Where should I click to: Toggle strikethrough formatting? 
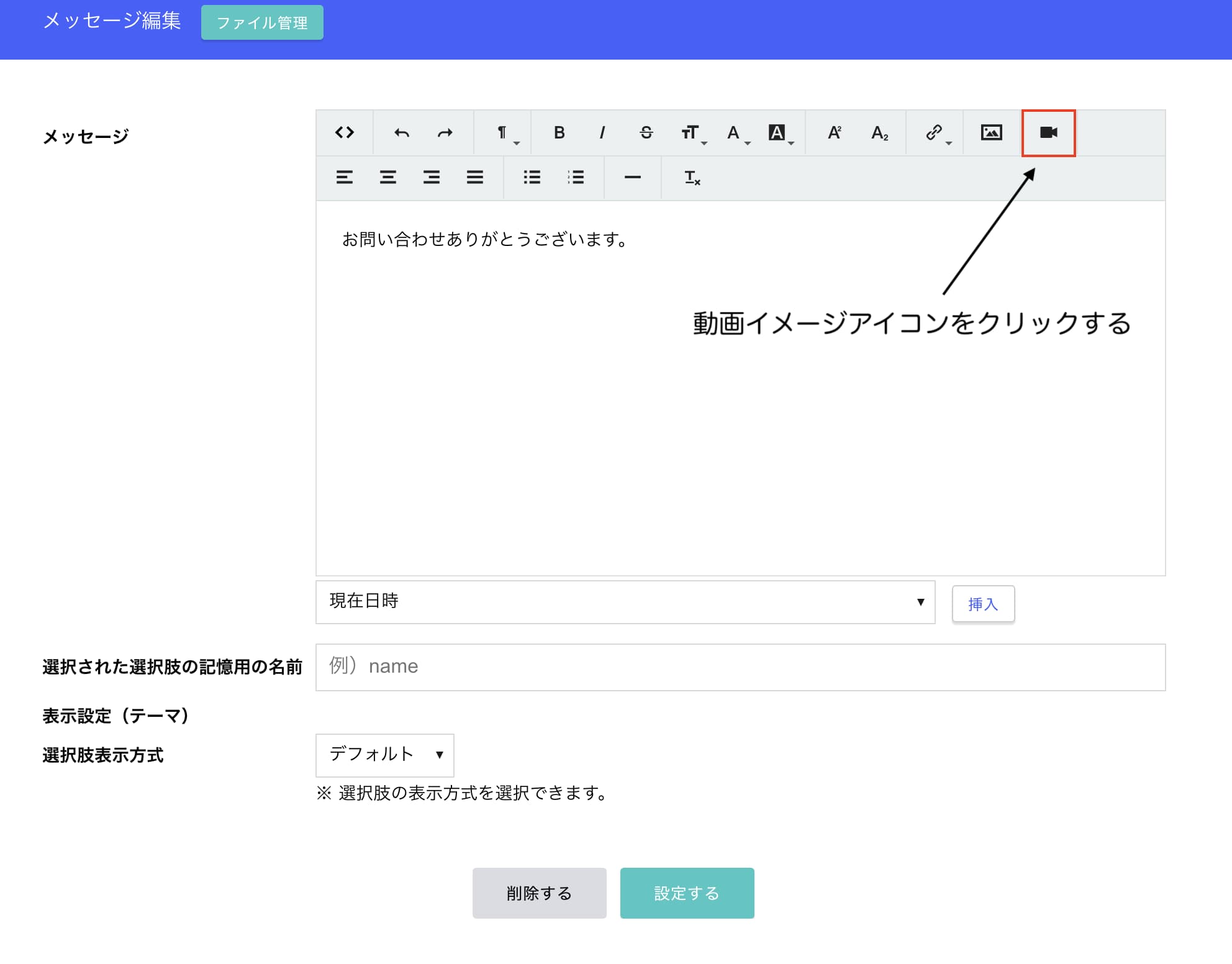pos(646,132)
